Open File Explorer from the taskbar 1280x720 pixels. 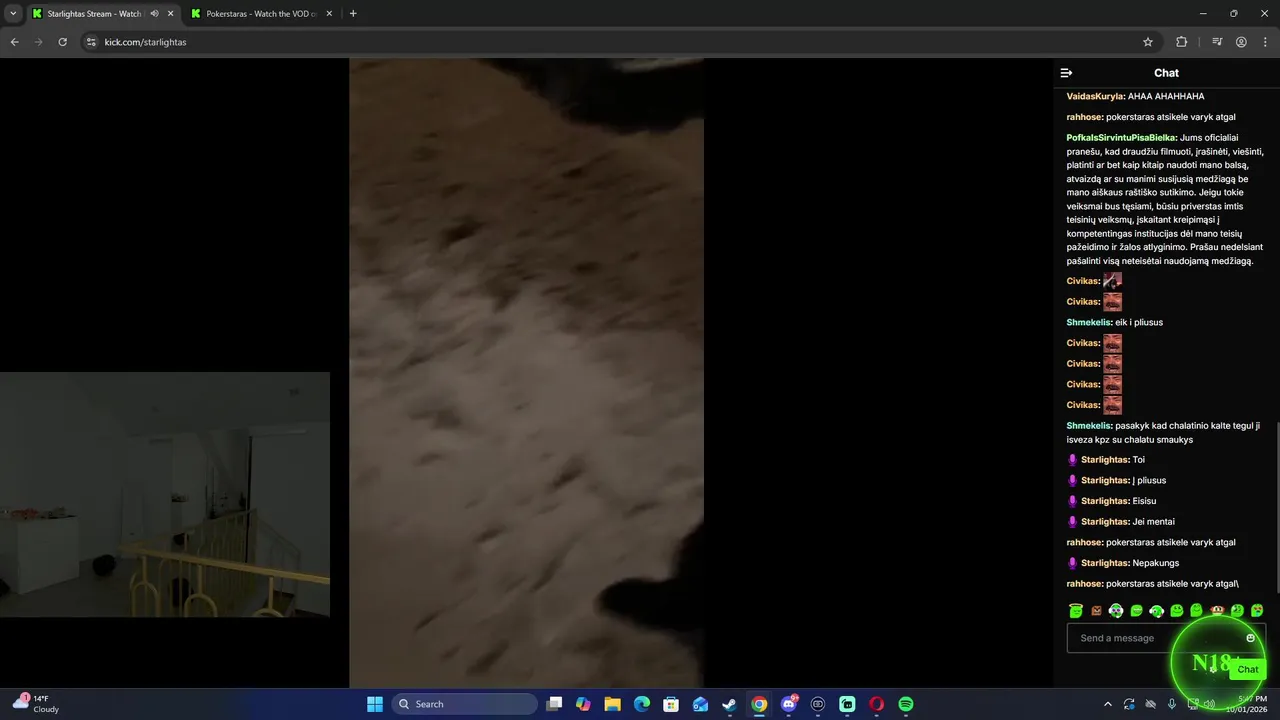613,704
